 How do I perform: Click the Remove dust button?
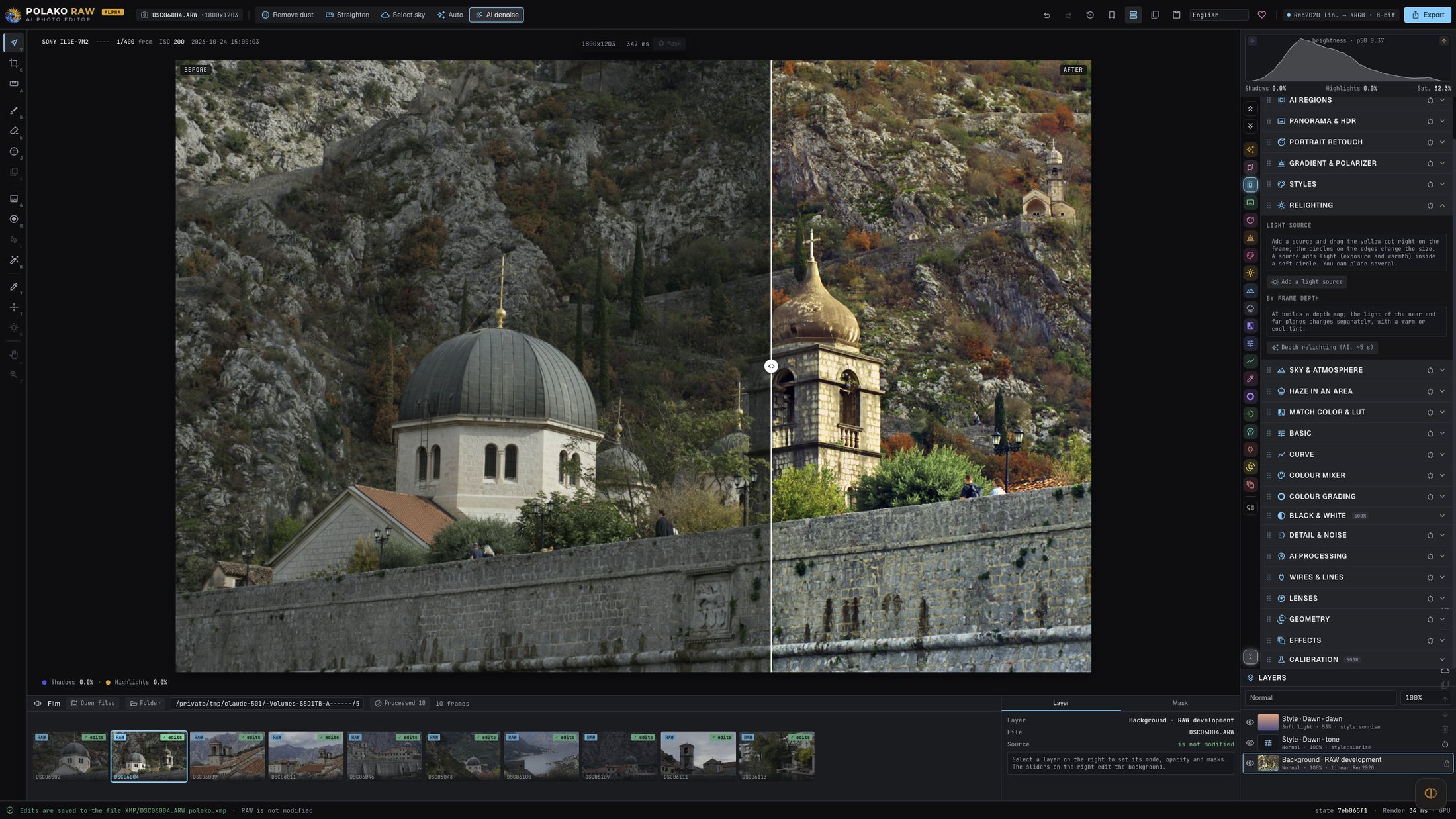[287, 15]
